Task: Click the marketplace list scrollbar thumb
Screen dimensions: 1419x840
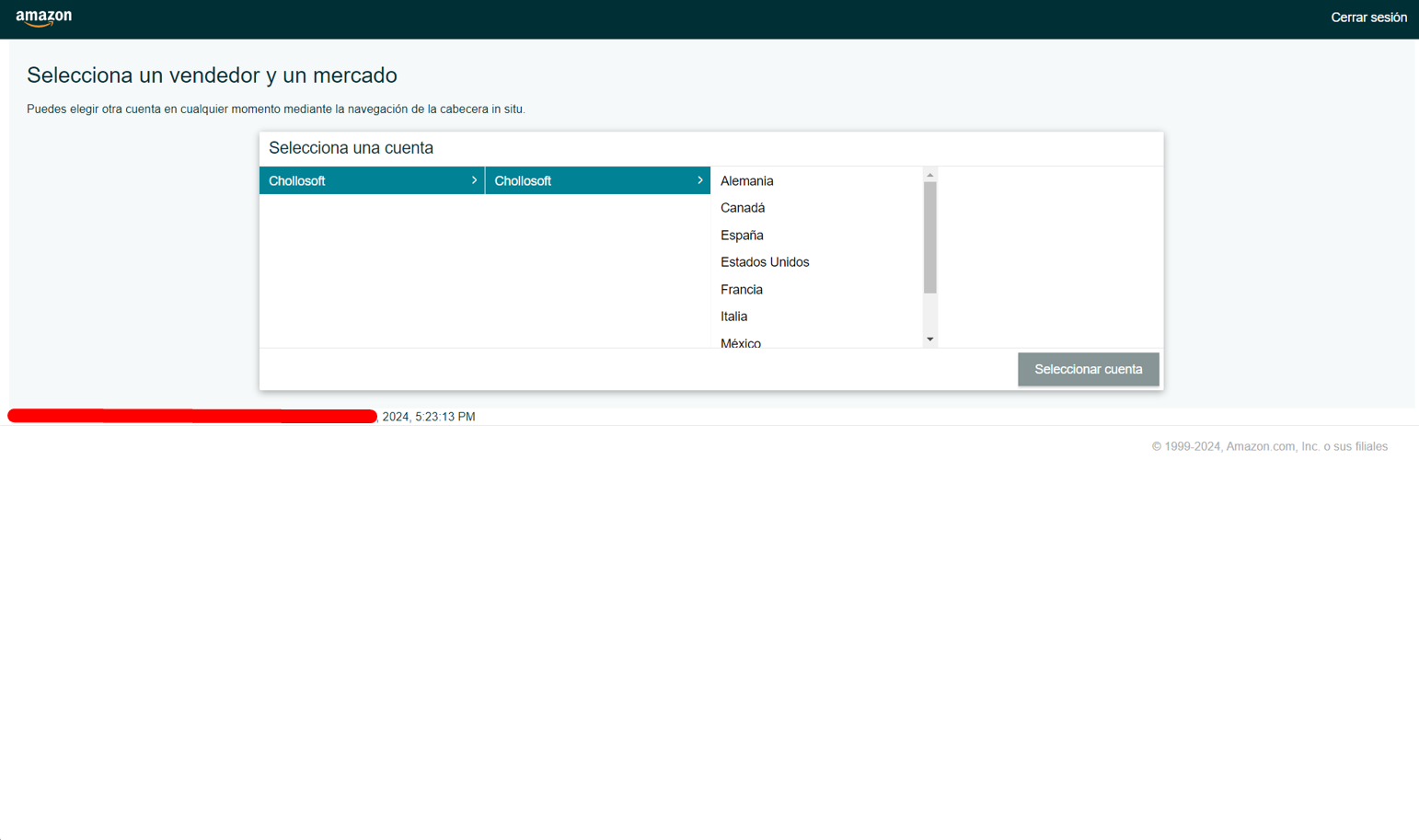Action: tap(930, 237)
